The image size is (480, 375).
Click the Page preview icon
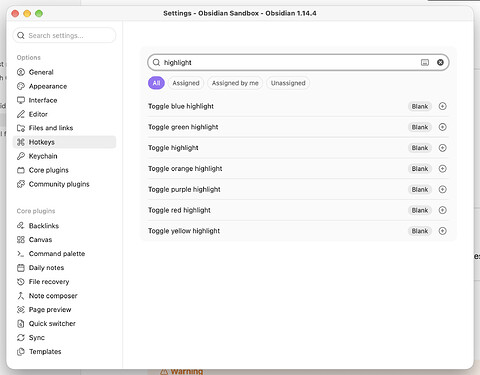point(21,310)
